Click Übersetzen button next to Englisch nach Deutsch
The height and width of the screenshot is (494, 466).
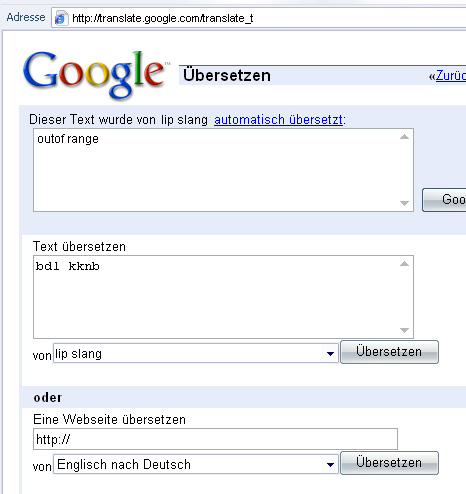[389, 463]
